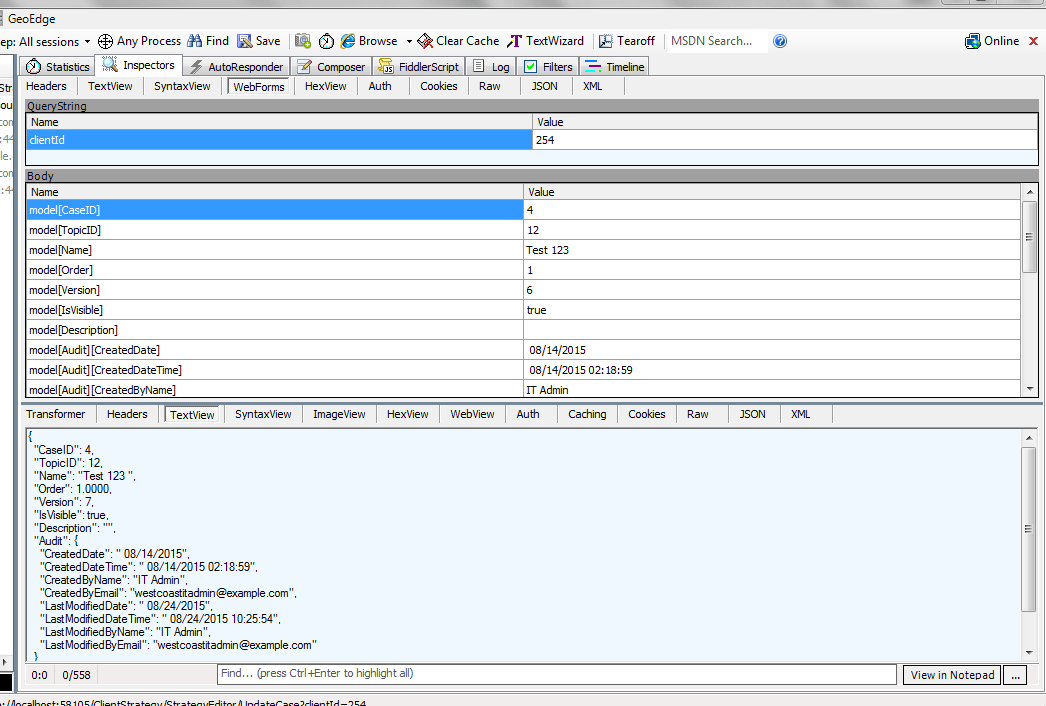The height and width of the screenshot is (706, 1046).
Task: Select request Auth inspector tab
Action: pyautogui.click(x=380, y=86)
